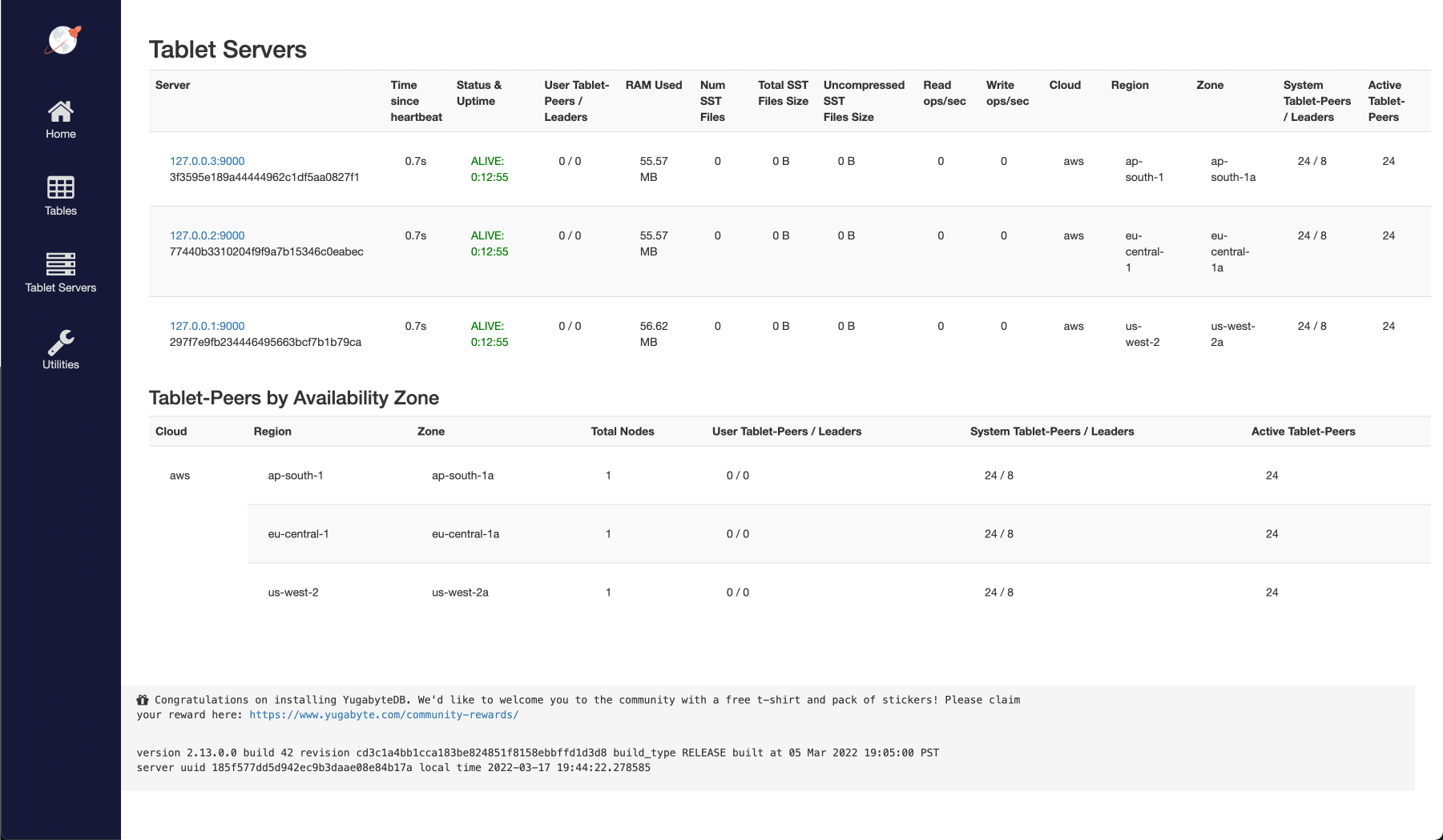Follow the yugabyte.com community-rewards link

click(x=384, y=715)
